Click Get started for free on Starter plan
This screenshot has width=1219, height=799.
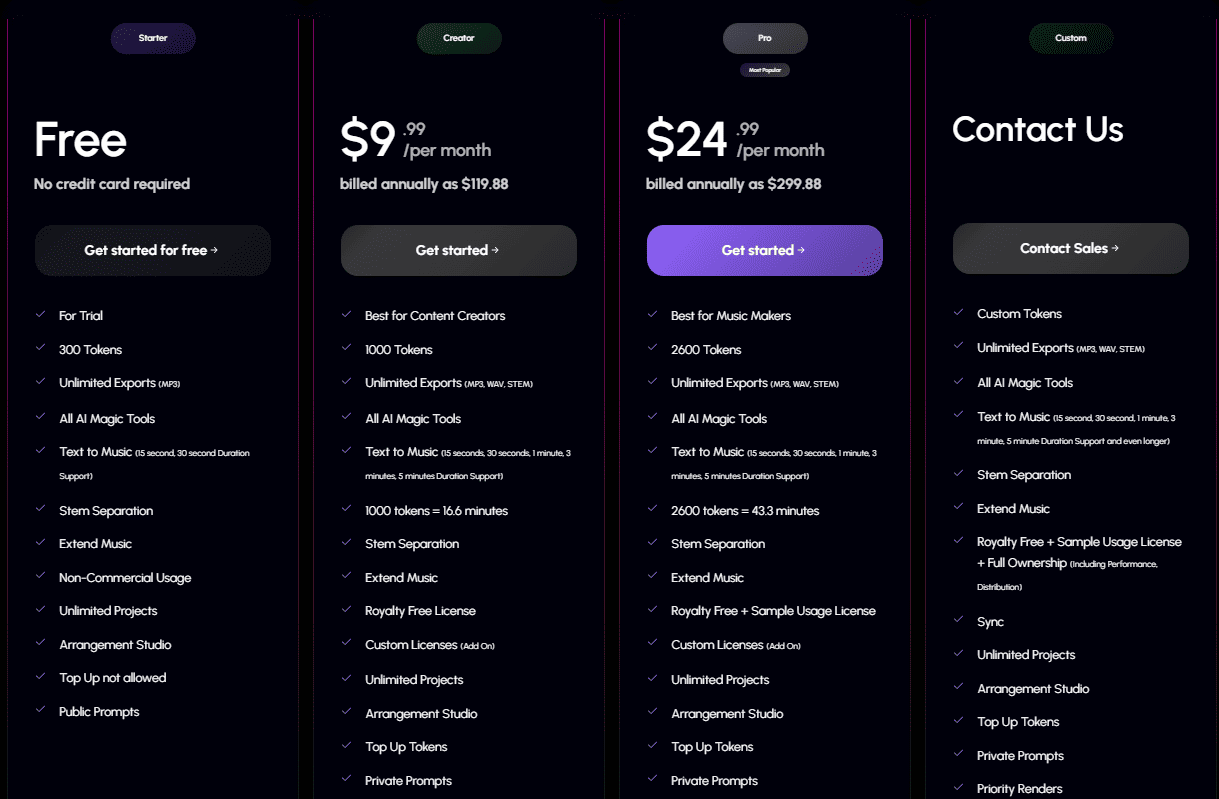point(152,249)
